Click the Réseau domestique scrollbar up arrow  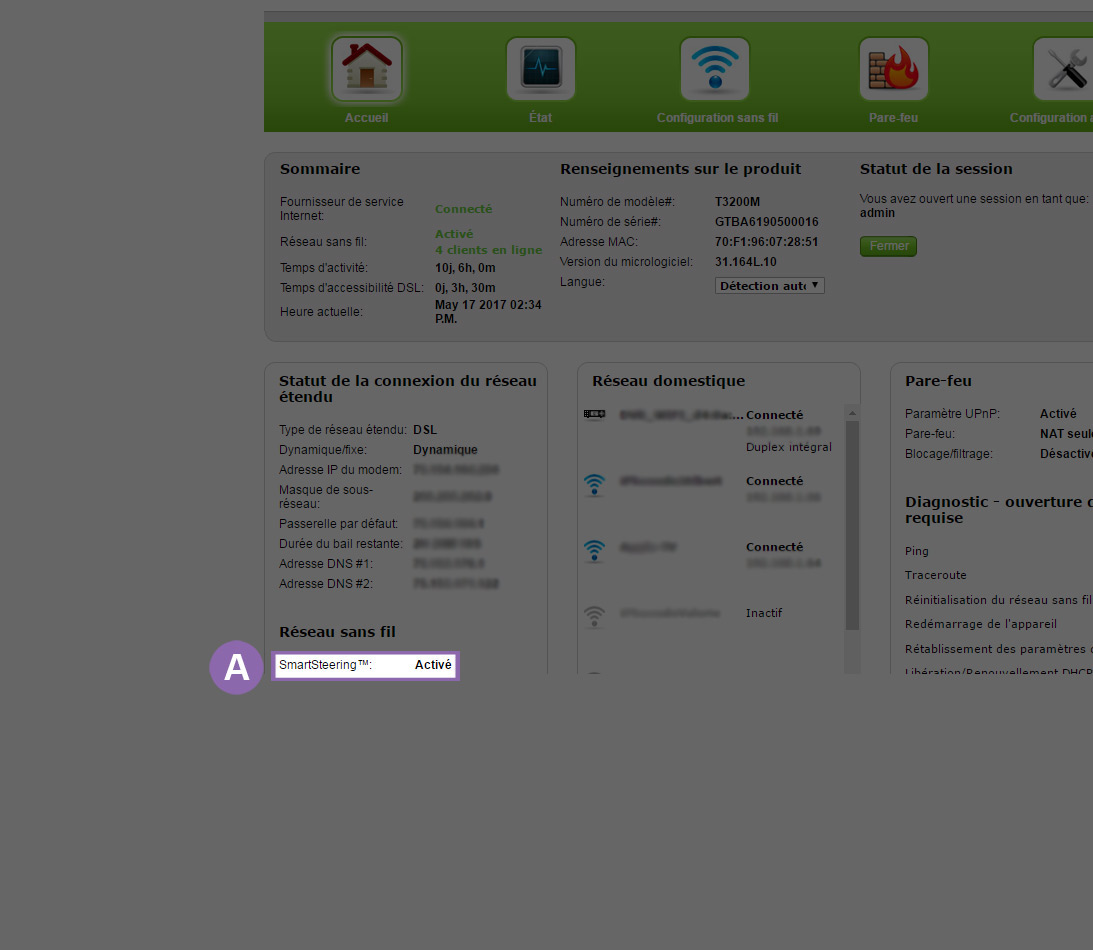852,413
